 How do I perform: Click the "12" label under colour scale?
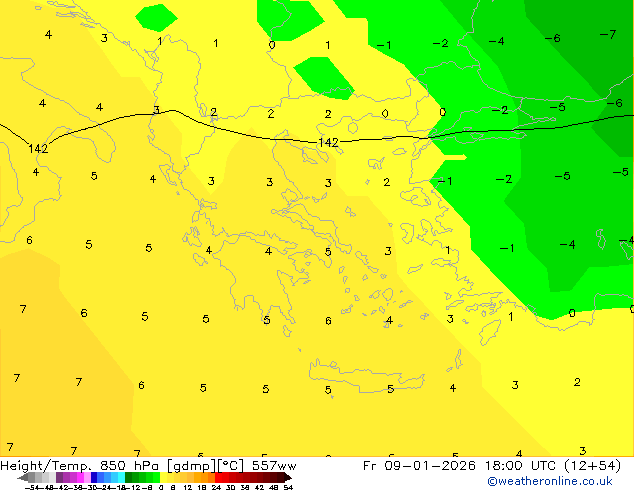click(188, 488)
